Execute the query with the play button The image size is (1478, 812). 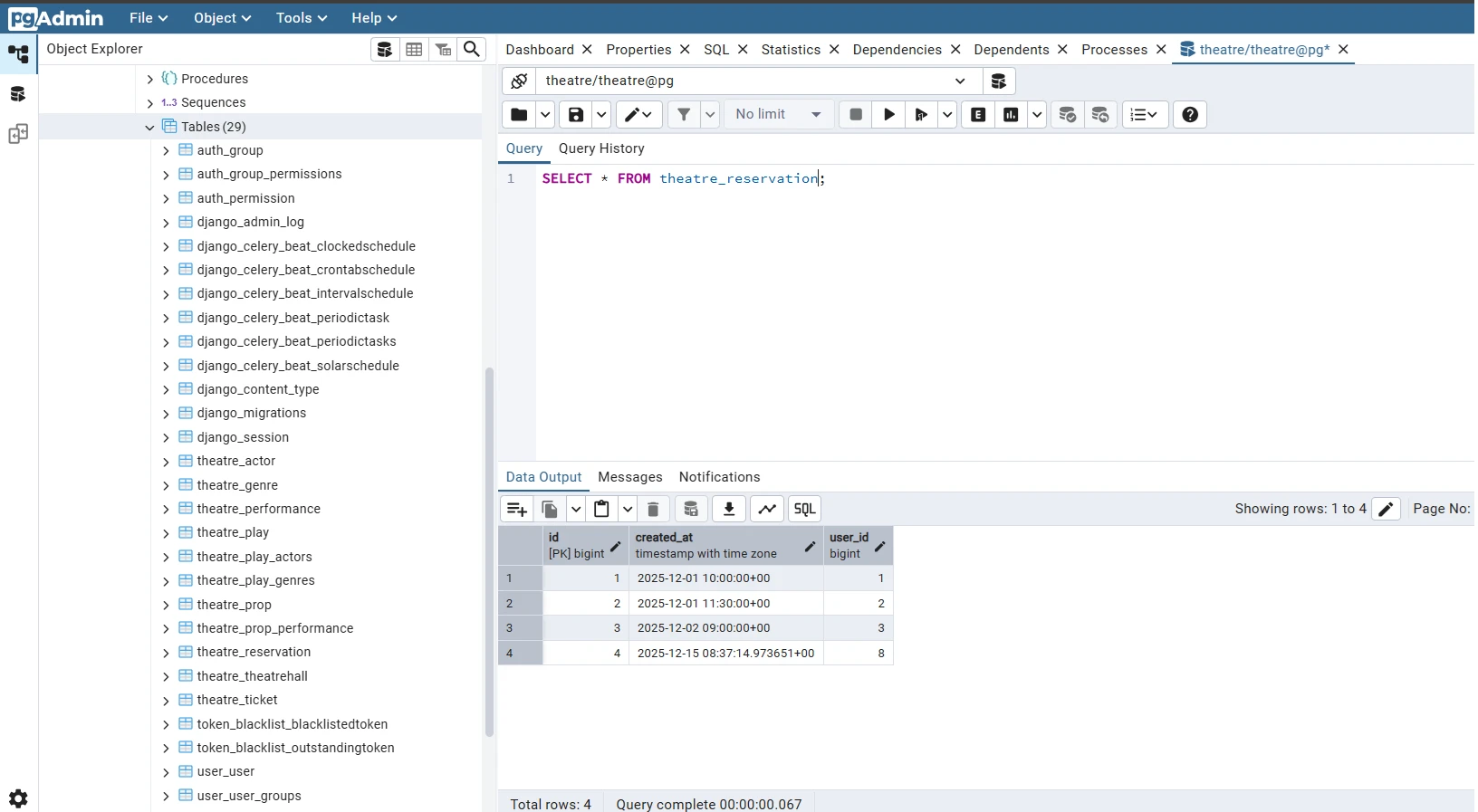pyautogui.click(x=888, y=114)
